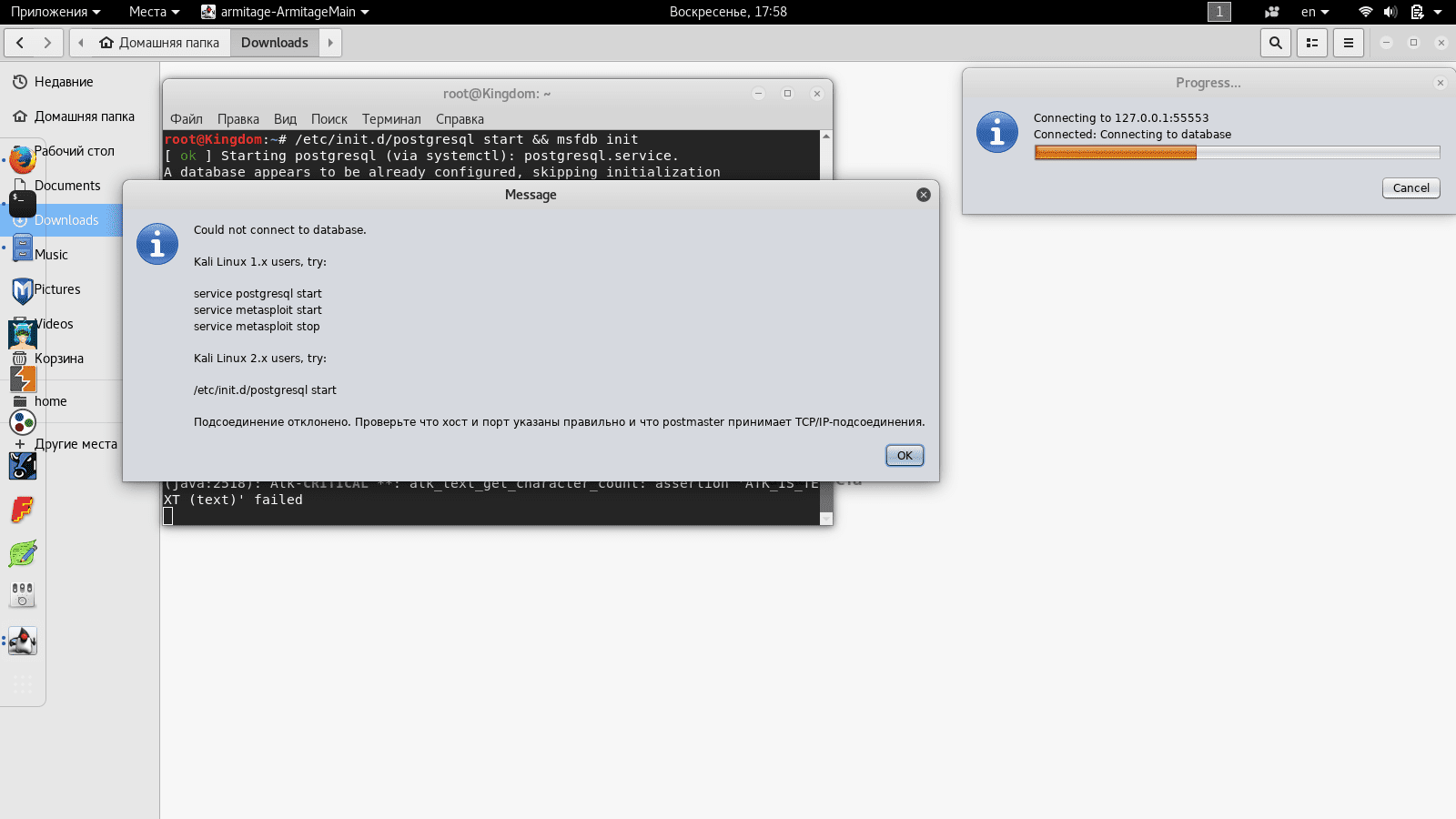Click '/etc/init.d/postgresql start' line in Message dialog
This screenshot has width=1456, height=819.
point(265,390)
